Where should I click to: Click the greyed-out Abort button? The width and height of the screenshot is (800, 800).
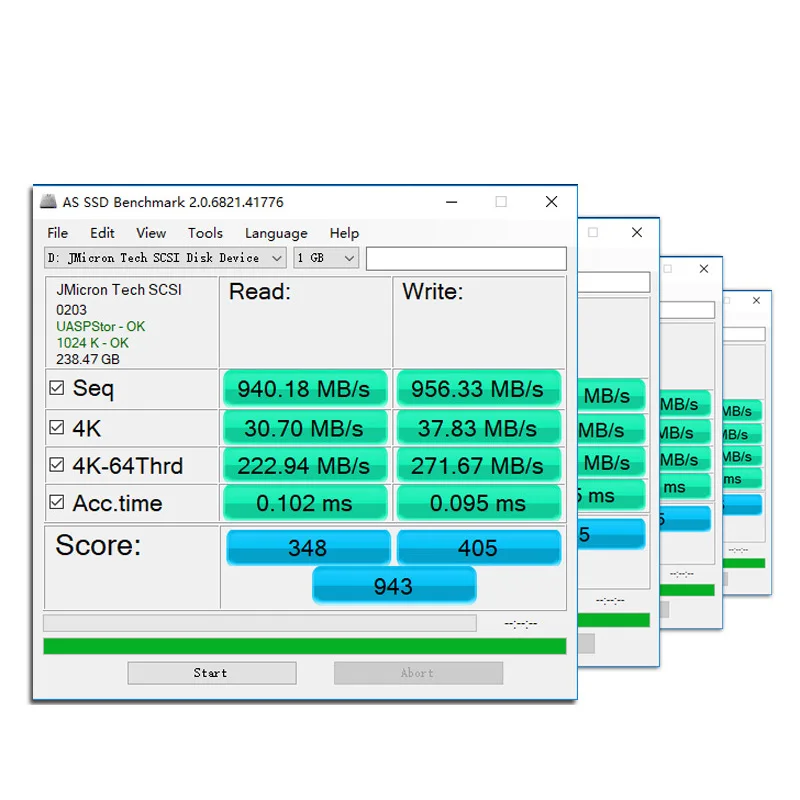(x=418, y=673)
